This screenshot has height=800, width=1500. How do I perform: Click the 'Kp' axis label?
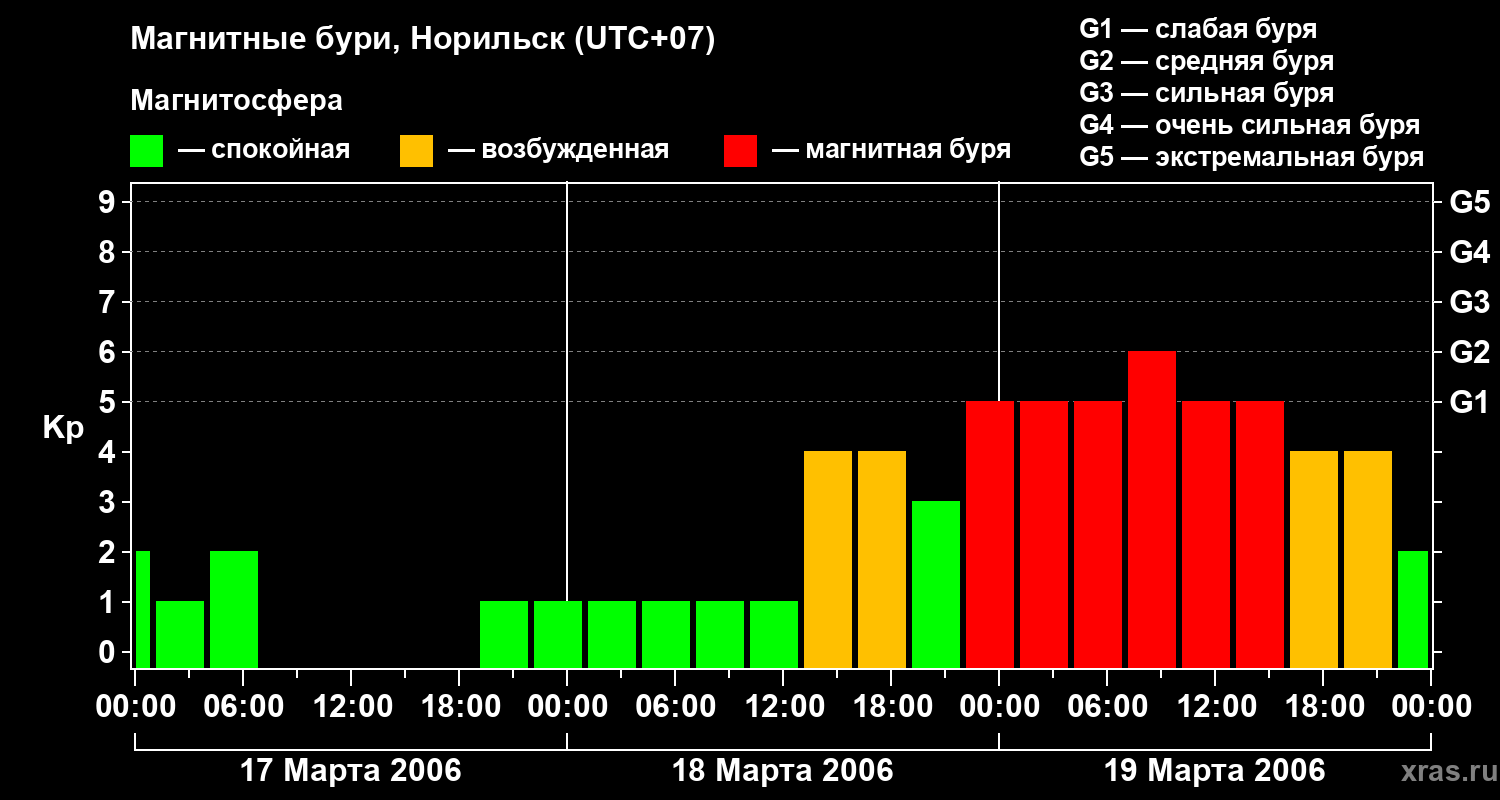pos(63,428)
